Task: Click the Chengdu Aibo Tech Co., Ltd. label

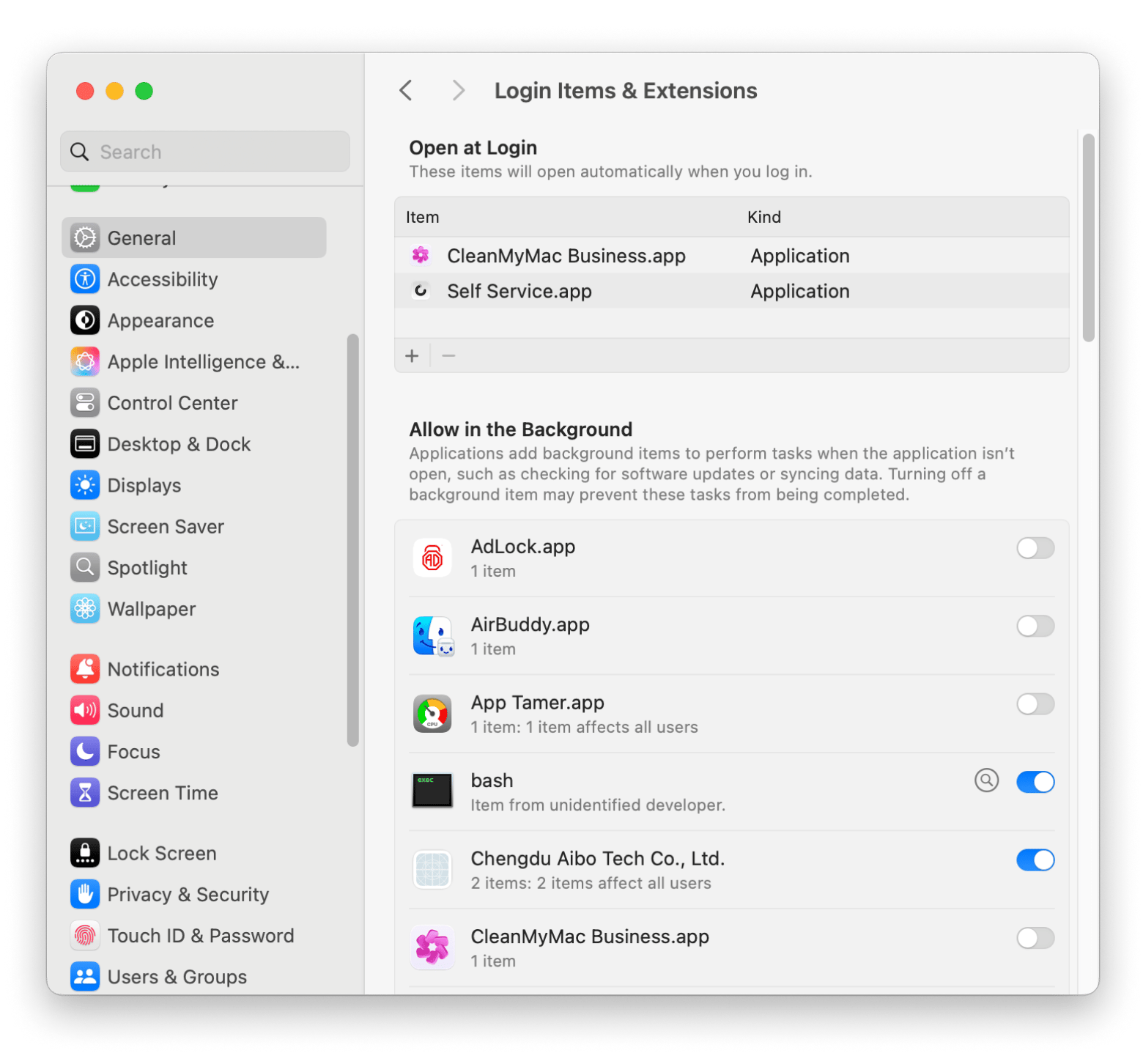Action: [598, 858]
